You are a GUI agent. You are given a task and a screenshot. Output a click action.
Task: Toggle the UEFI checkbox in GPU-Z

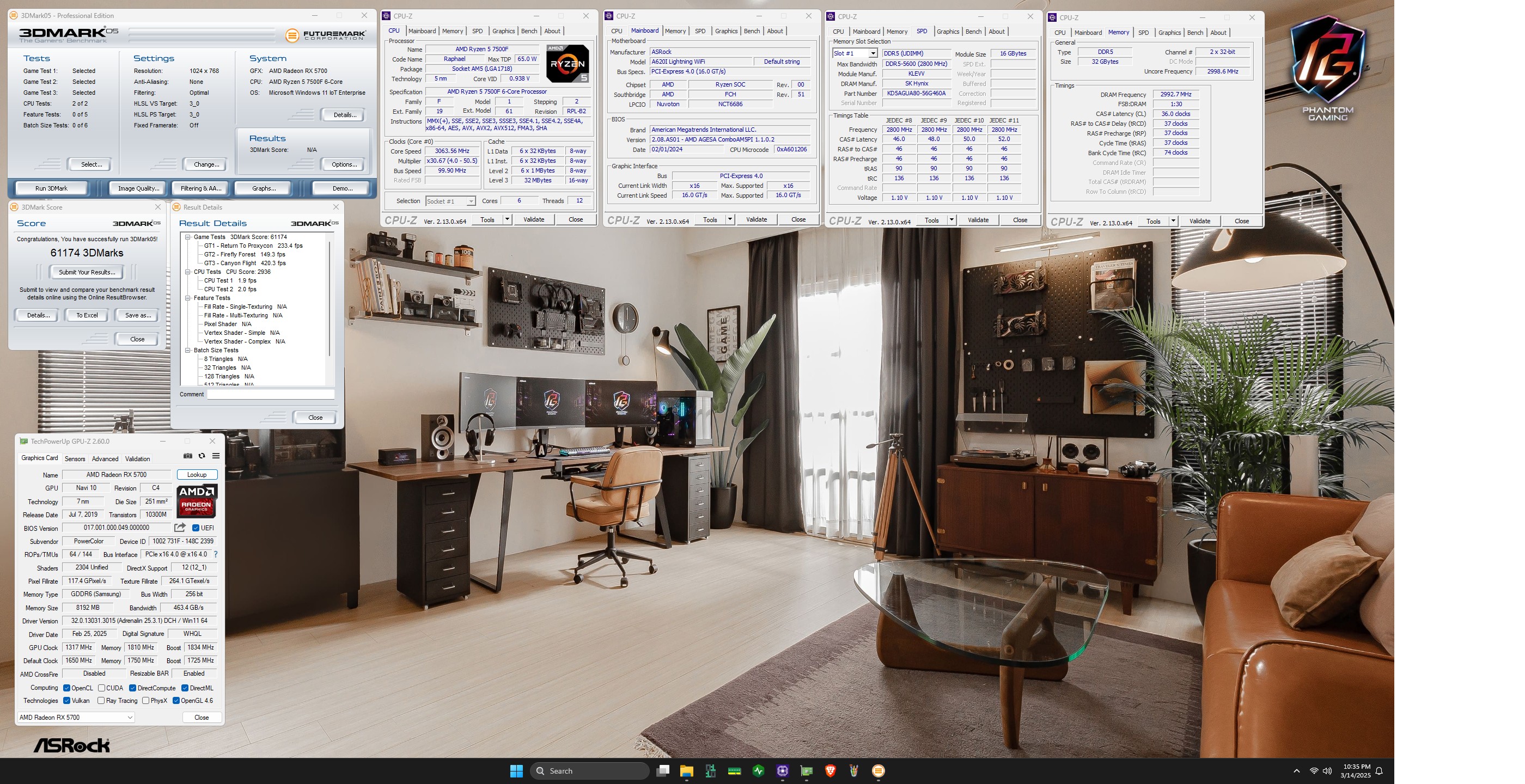pyautogui.click(x=196, y=528)
